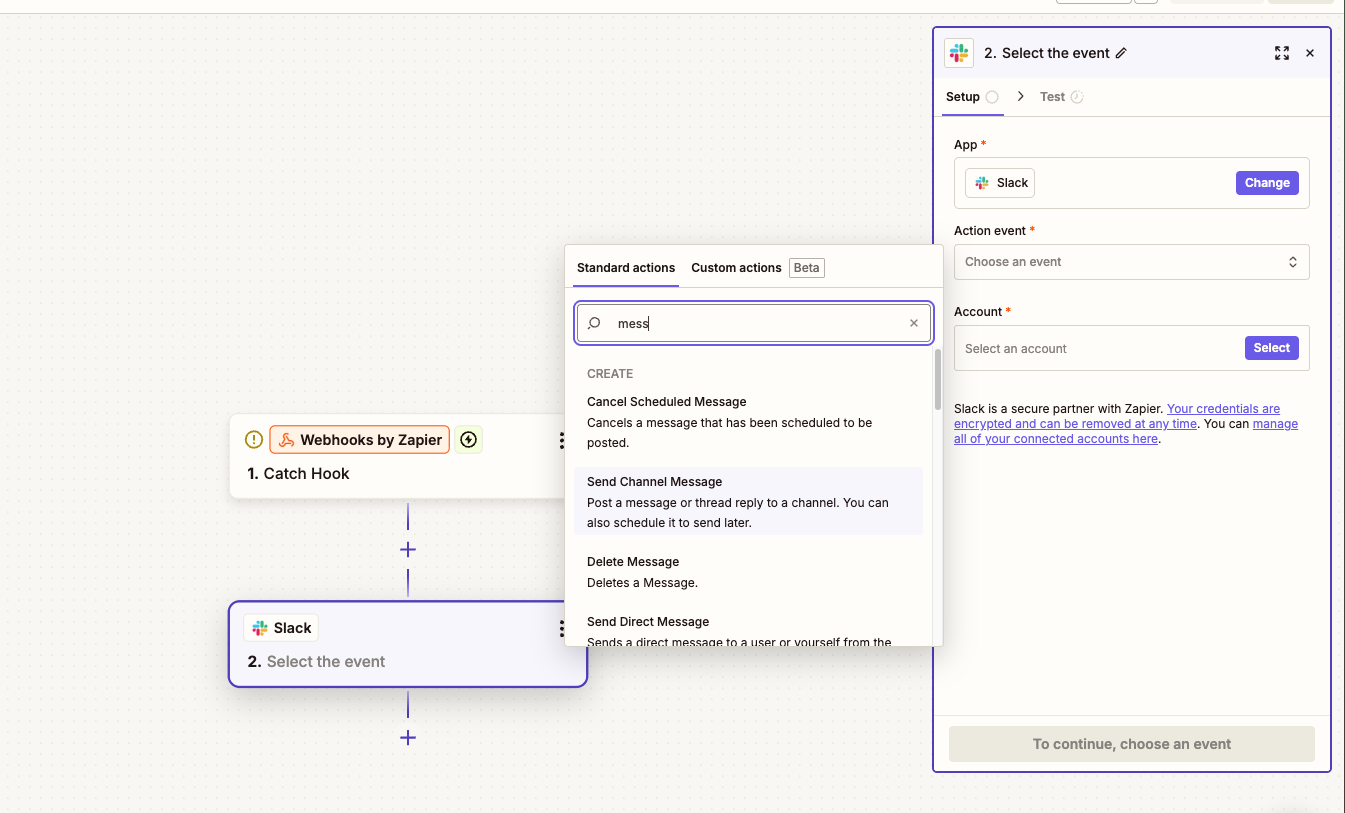Viewport: 1345px width, 813px height.
Task: Click the chevron between Setup and Test
Action: (1020, 97)
